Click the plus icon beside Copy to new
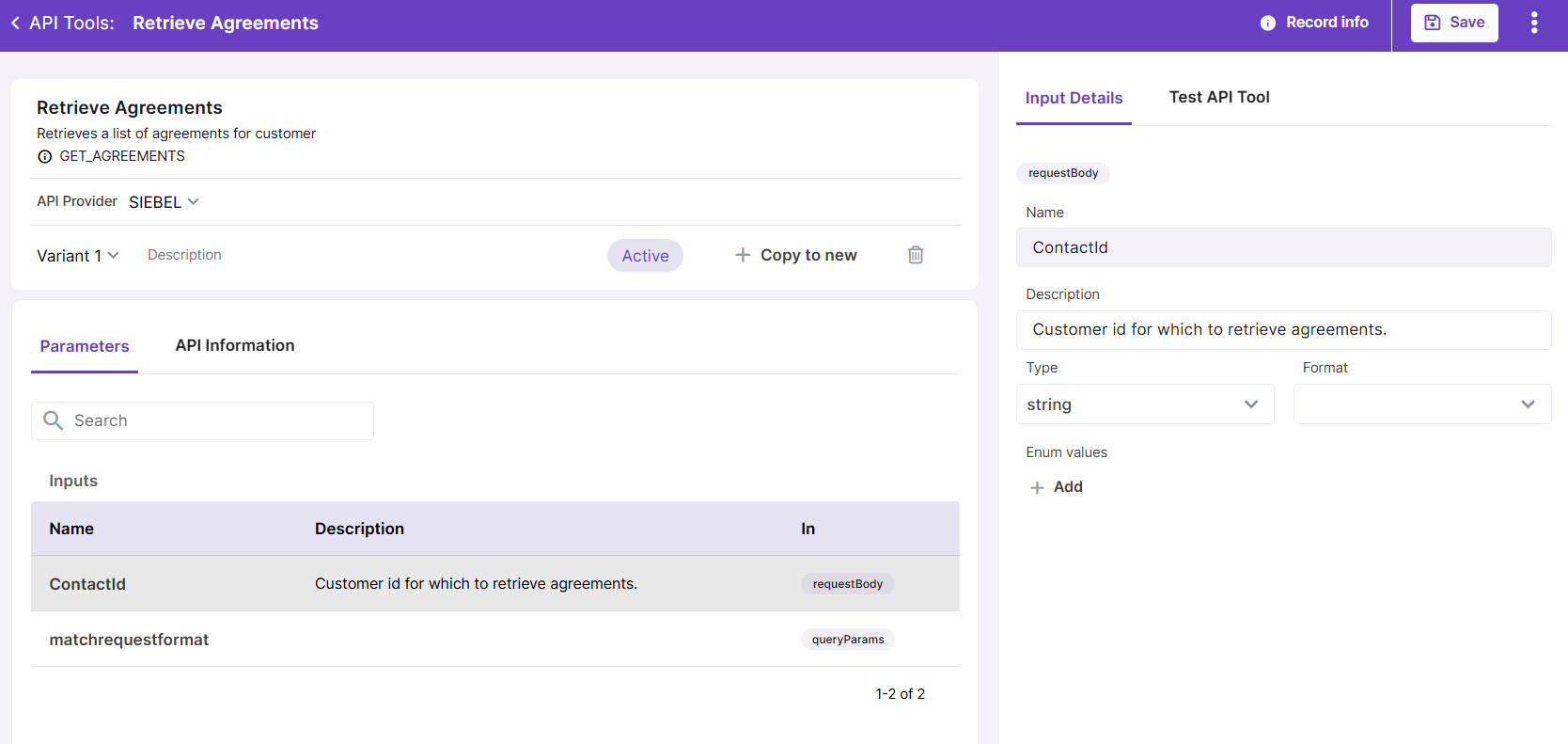 click(743, 255)
